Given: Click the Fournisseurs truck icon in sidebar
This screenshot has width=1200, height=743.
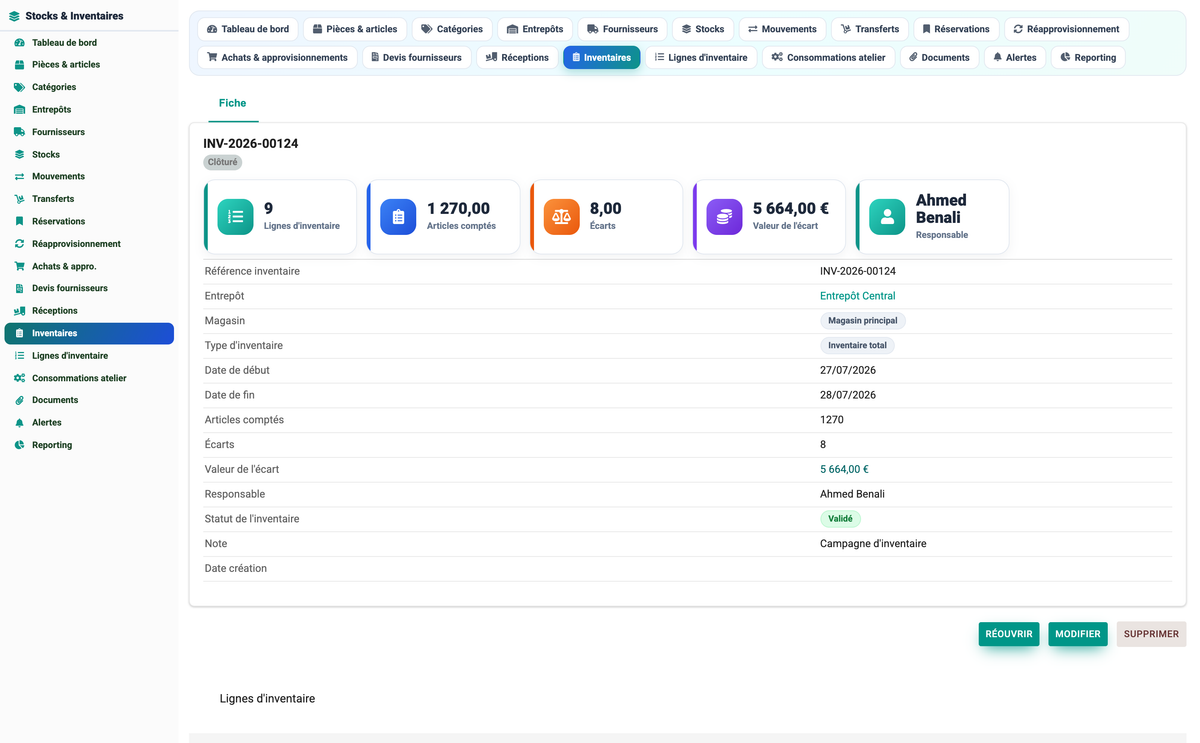Looking at the screenshot, I should pos(19,132).
